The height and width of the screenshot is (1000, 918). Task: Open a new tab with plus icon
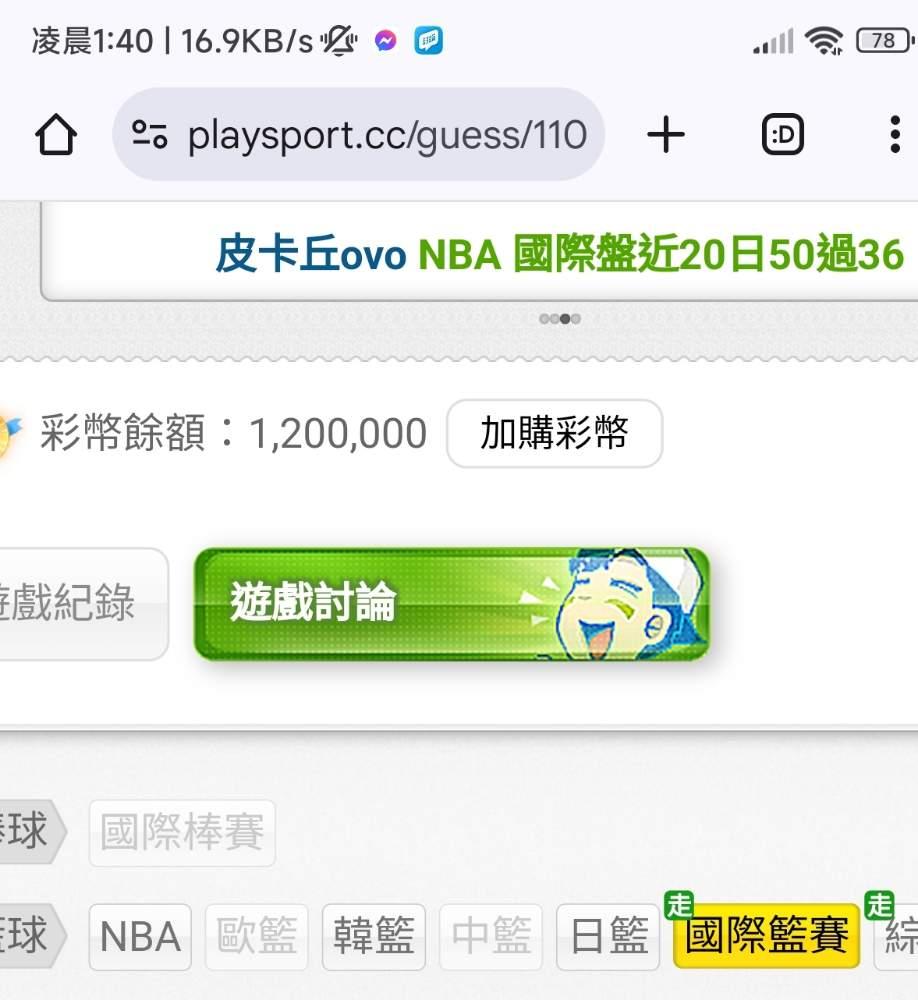(666, 135)
